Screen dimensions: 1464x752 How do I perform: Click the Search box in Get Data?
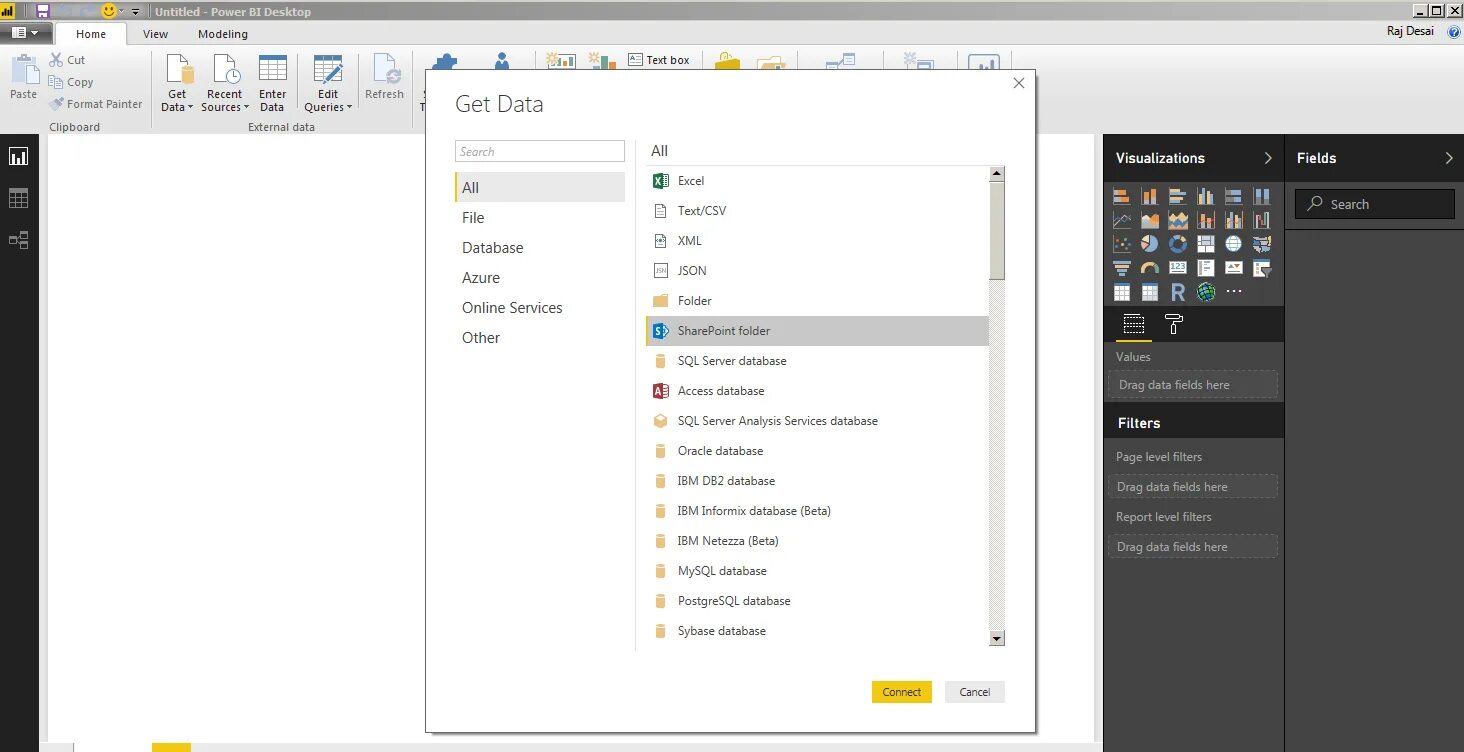click(x=540, y=151)
